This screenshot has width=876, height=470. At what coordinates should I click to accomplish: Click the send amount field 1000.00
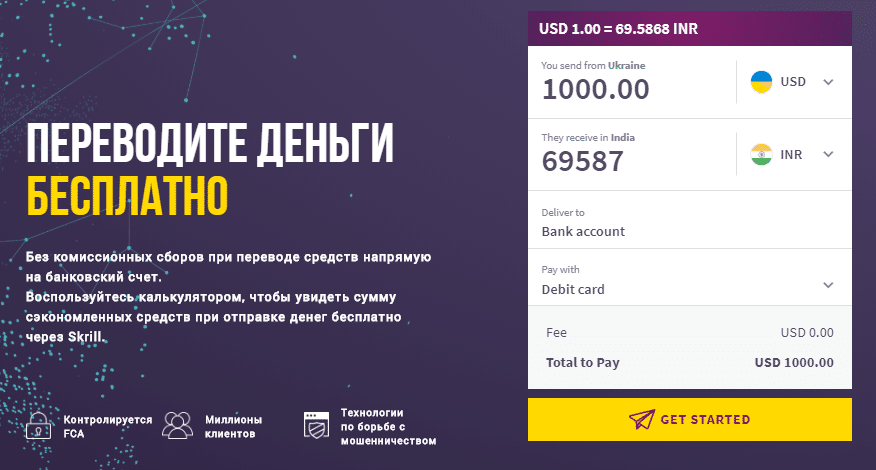tap(596, 90)
